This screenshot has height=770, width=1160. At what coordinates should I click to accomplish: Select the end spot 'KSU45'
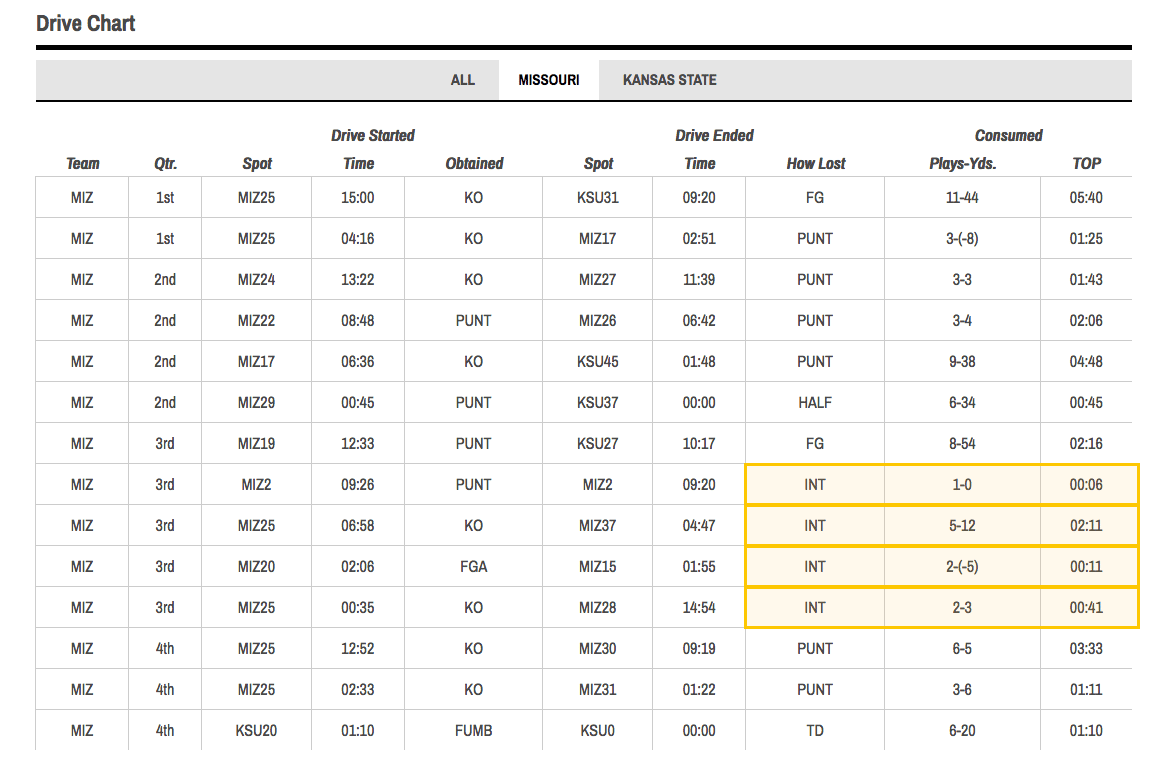point(598,362)
